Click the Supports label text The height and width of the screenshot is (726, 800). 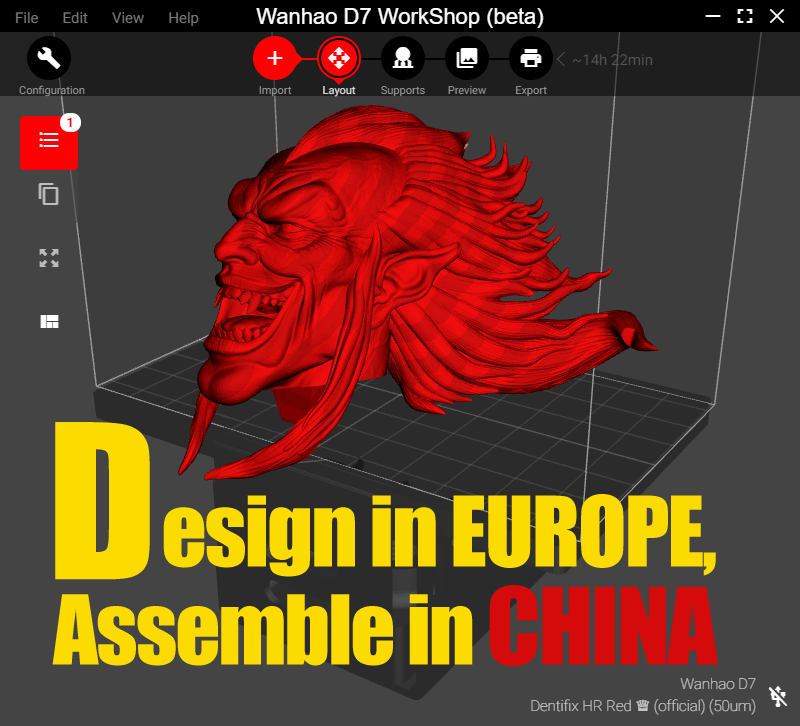[403, 90]
